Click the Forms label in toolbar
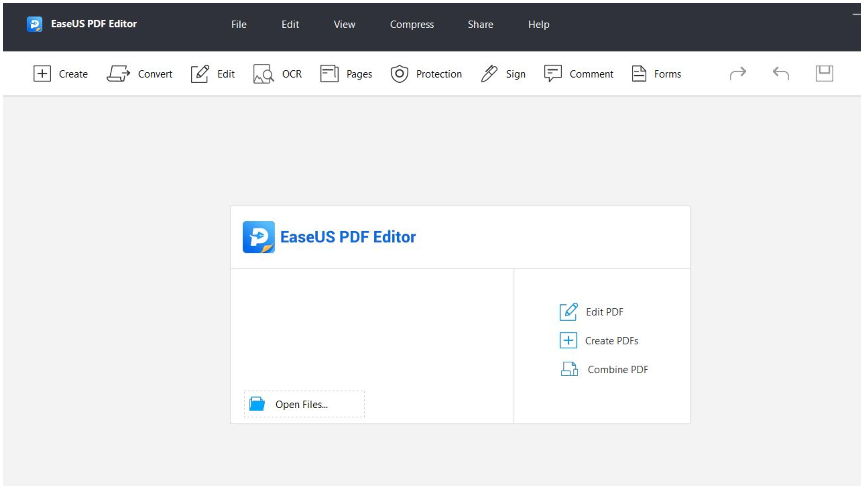The image size is (865, 489). 668,74
